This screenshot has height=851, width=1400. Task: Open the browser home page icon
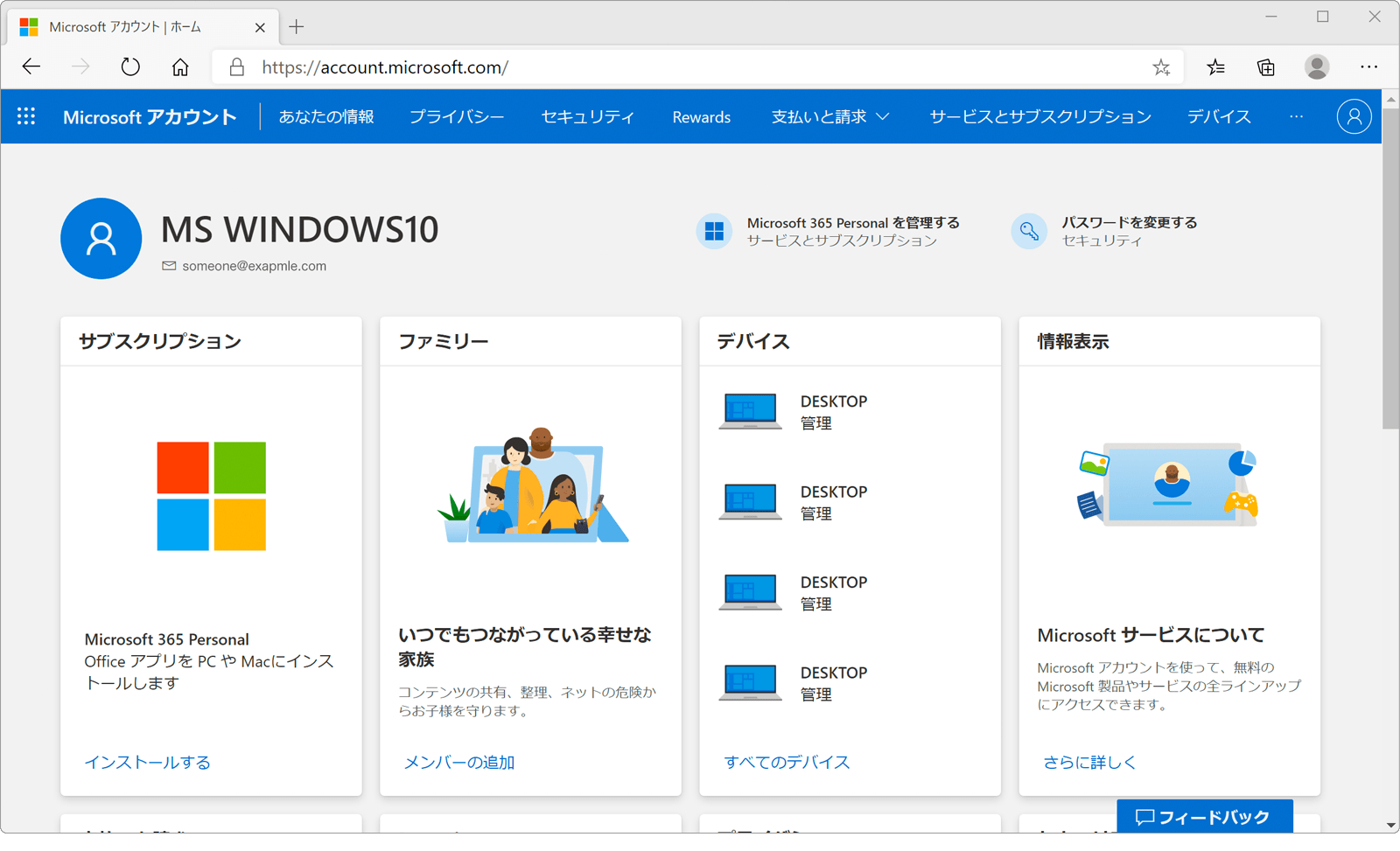pos(180,66)
